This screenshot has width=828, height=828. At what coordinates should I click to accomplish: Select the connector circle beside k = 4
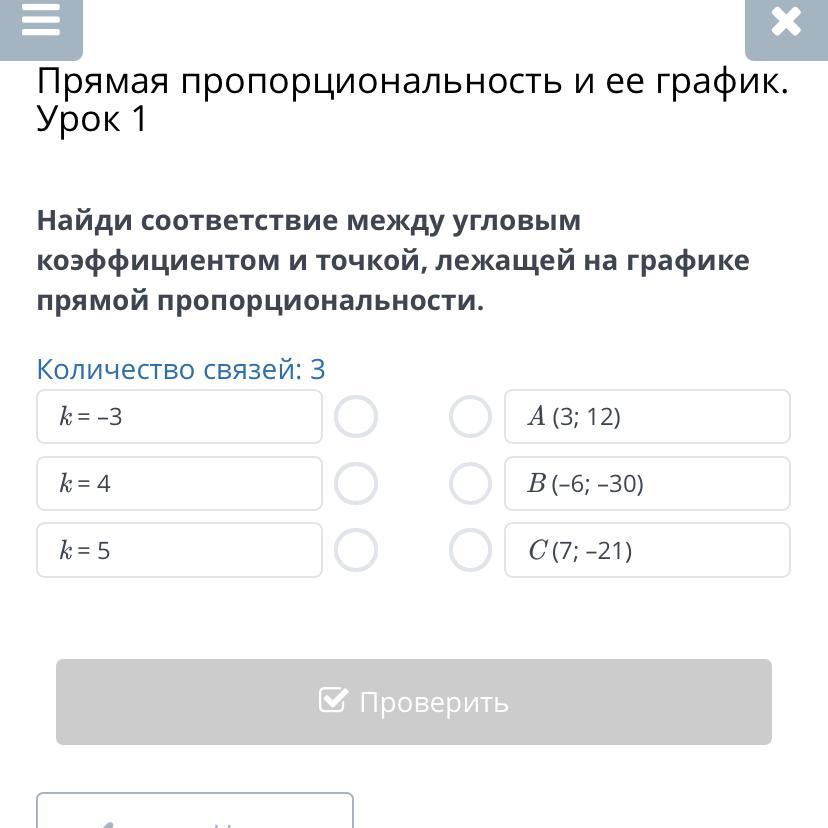[x=356, y=484]
